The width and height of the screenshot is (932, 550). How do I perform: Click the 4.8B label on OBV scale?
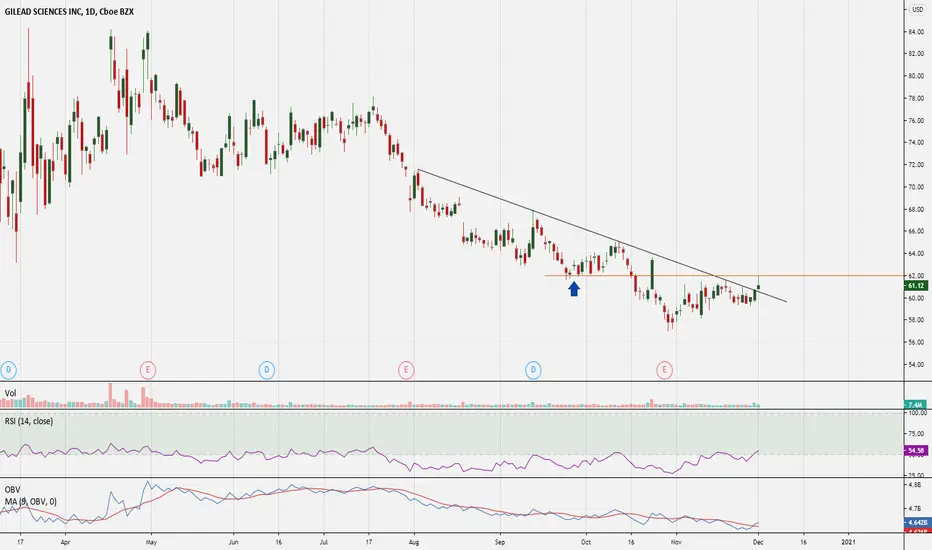[916, 485]
